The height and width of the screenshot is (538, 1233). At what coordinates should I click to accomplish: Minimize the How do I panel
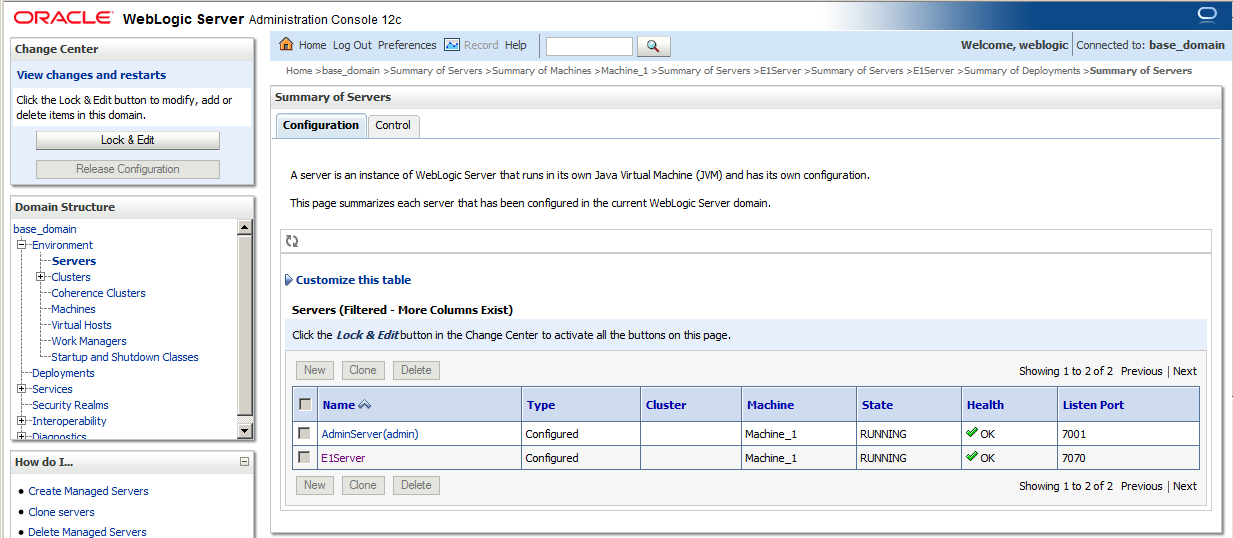click(244, 462)
